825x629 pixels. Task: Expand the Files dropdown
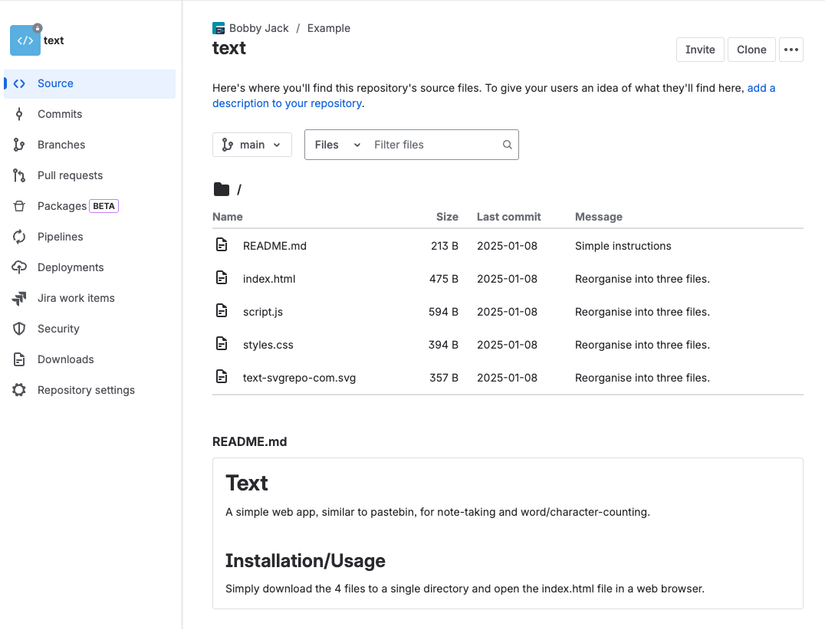click(x=335, y=144)
